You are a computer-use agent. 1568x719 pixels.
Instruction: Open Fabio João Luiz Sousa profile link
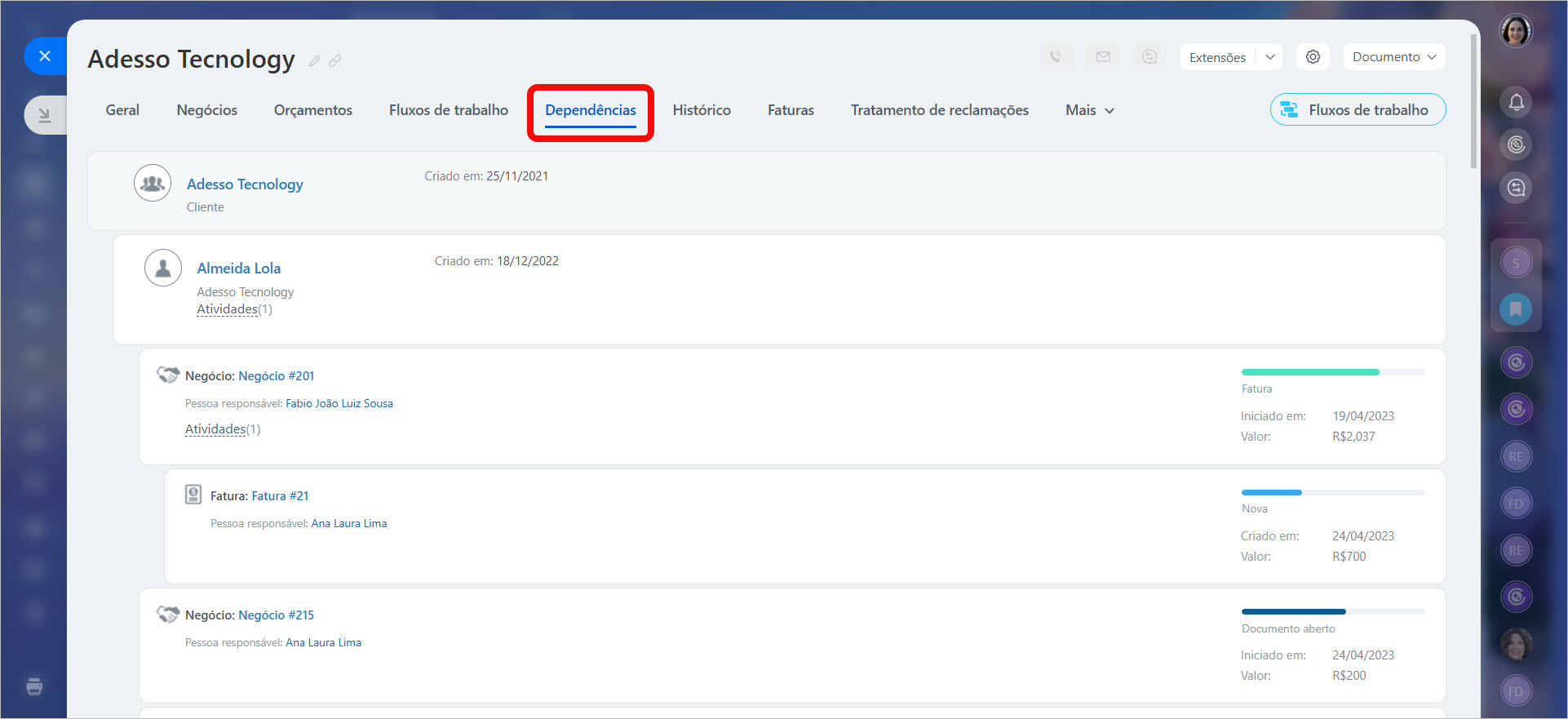click(x=339, y=404)
